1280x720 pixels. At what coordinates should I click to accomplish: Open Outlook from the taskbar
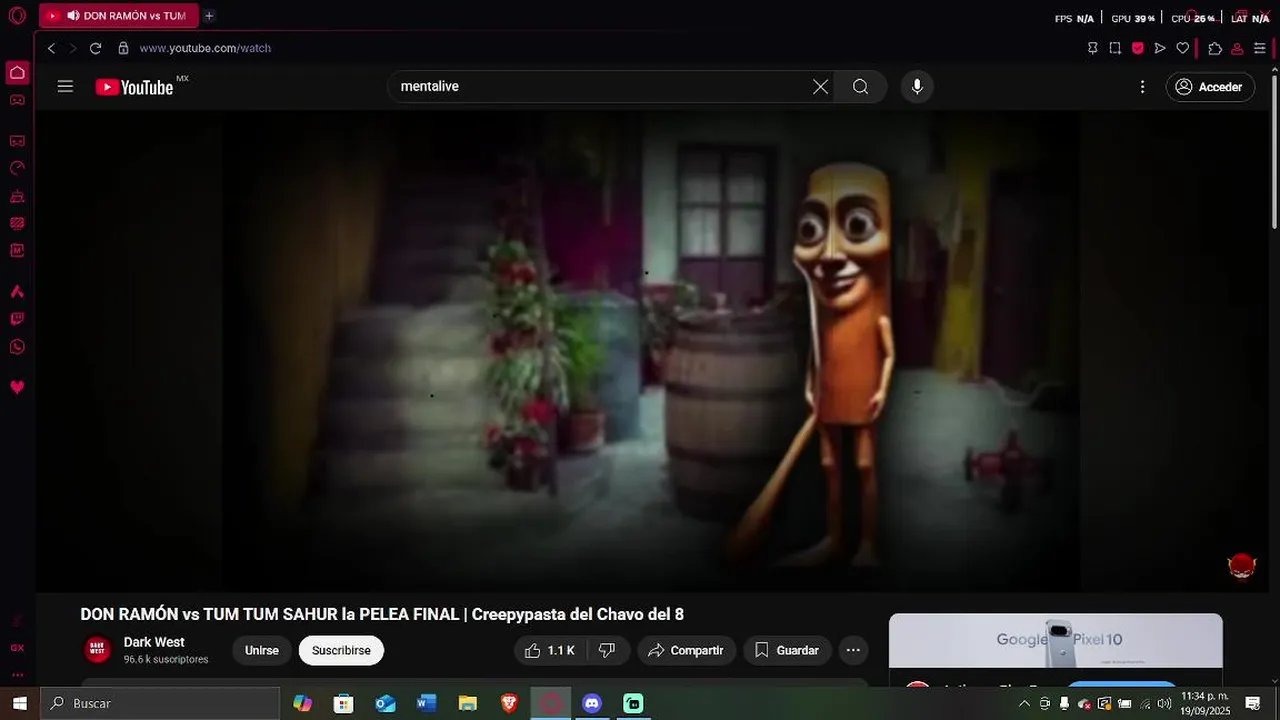[385, 703]
